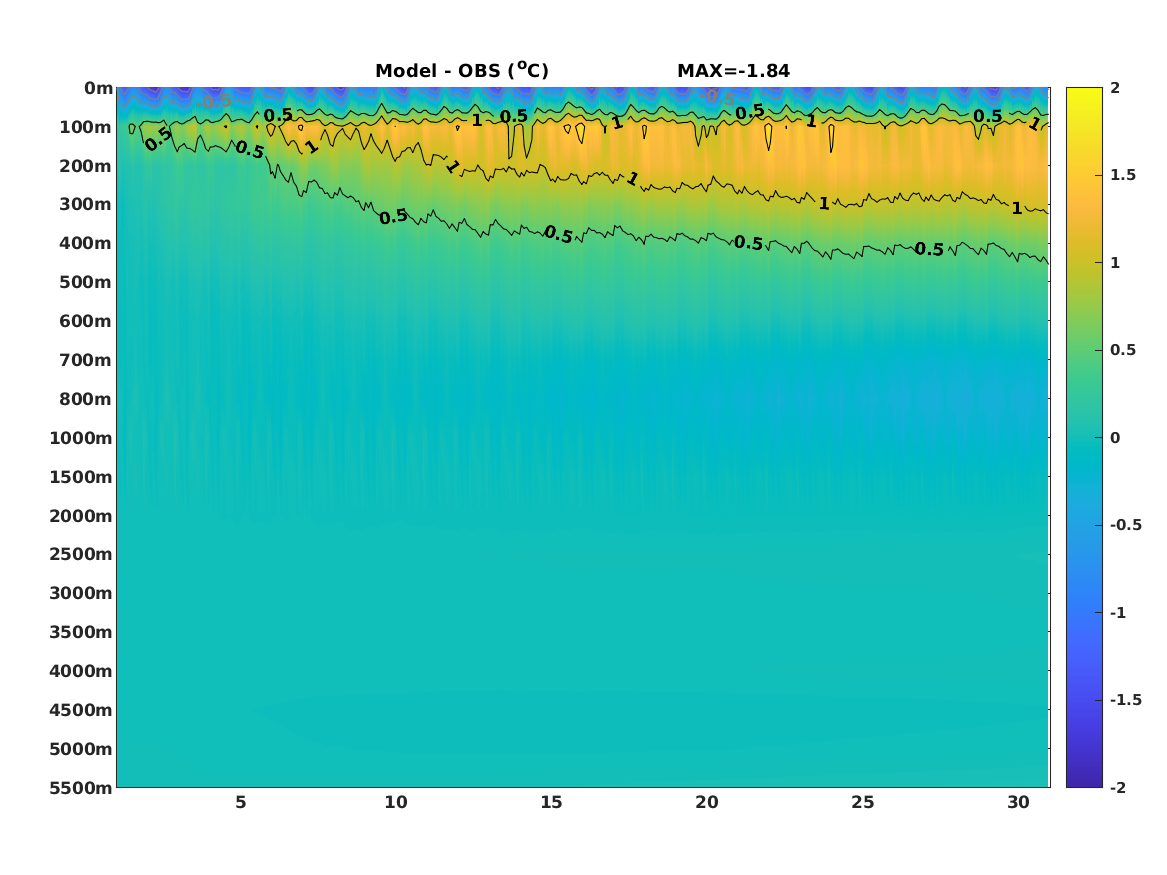Screen dimensions: 1167x875
Task: Click the '300m' depth tick label
Action: click(86, 205)
